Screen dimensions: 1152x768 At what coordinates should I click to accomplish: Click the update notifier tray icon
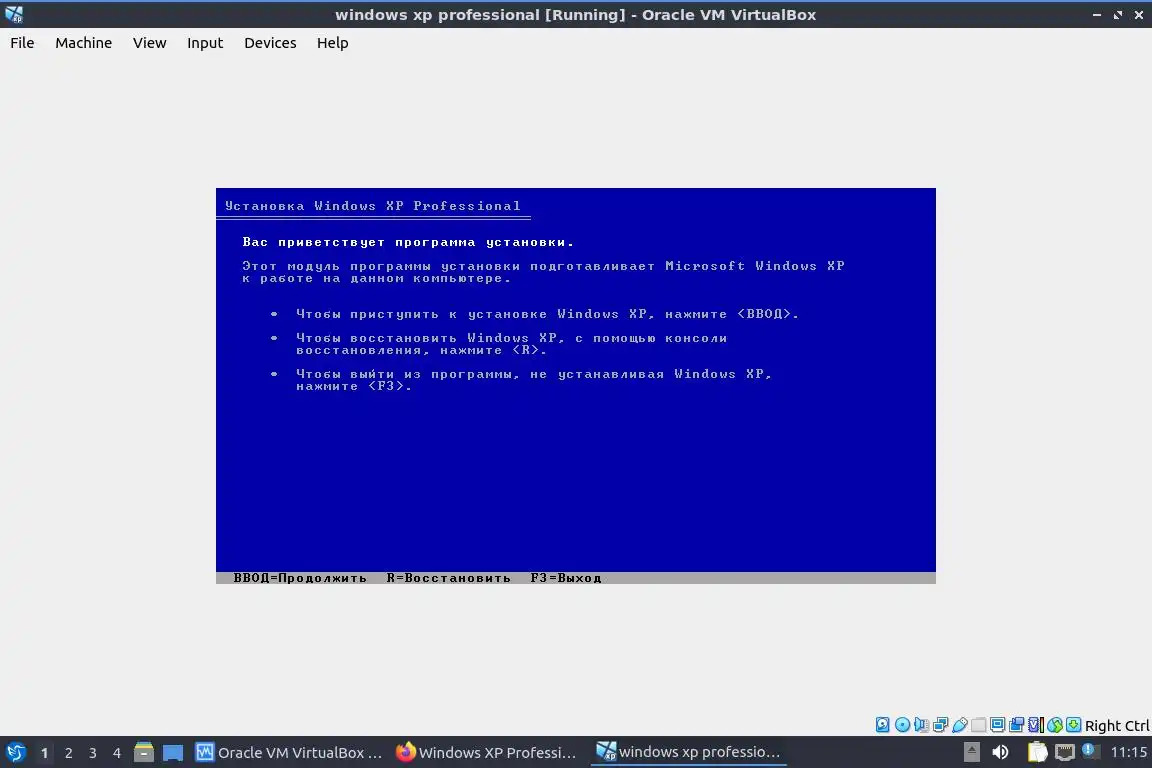coord(1091,750)
